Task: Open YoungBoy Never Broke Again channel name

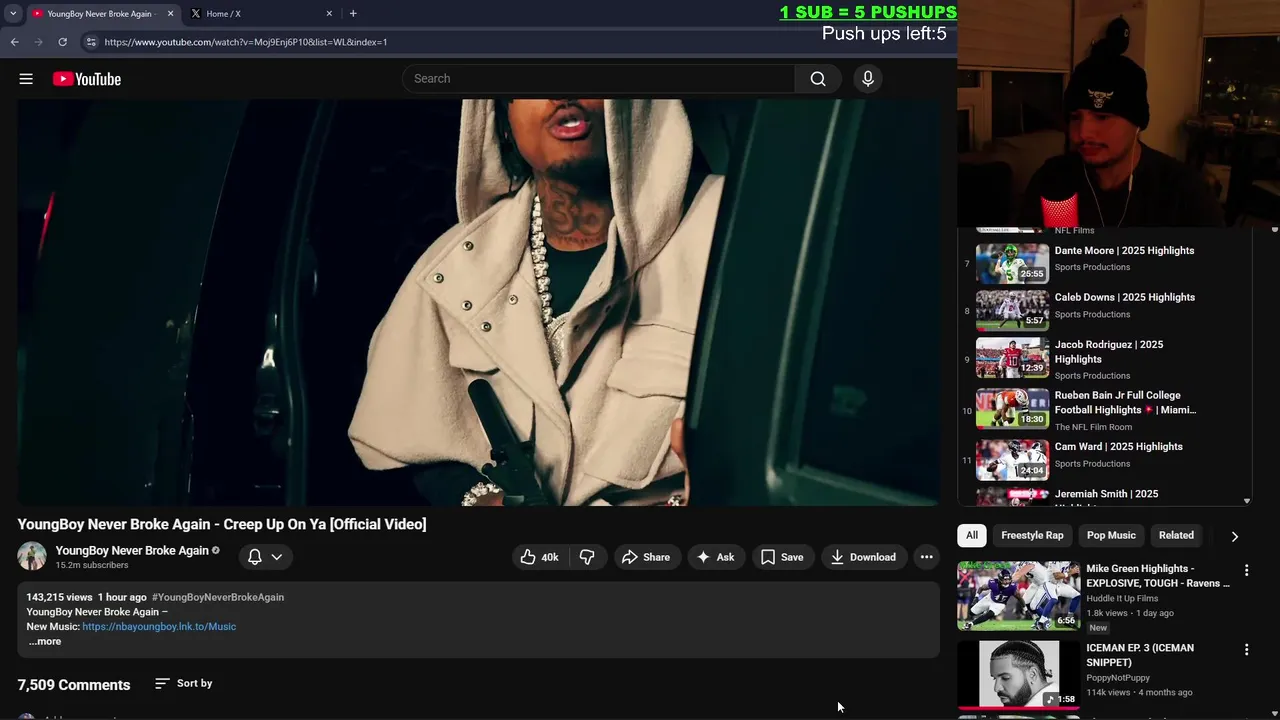Action: 132,550
